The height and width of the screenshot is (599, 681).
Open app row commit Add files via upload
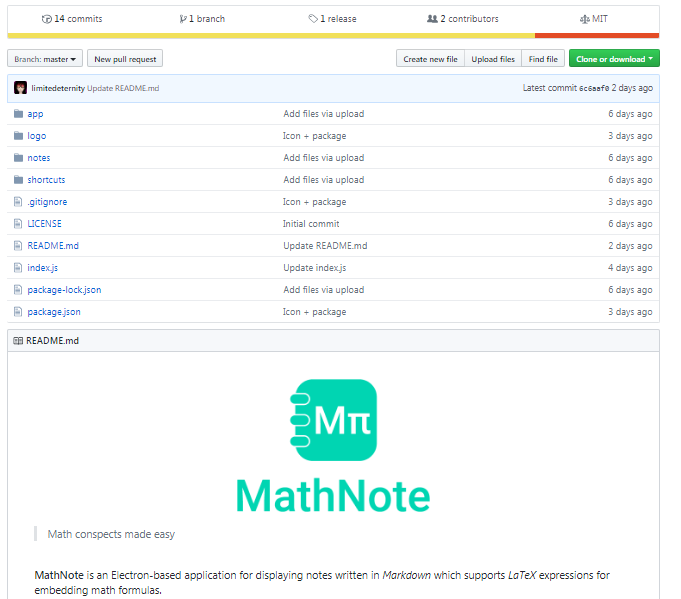point(324,114)
